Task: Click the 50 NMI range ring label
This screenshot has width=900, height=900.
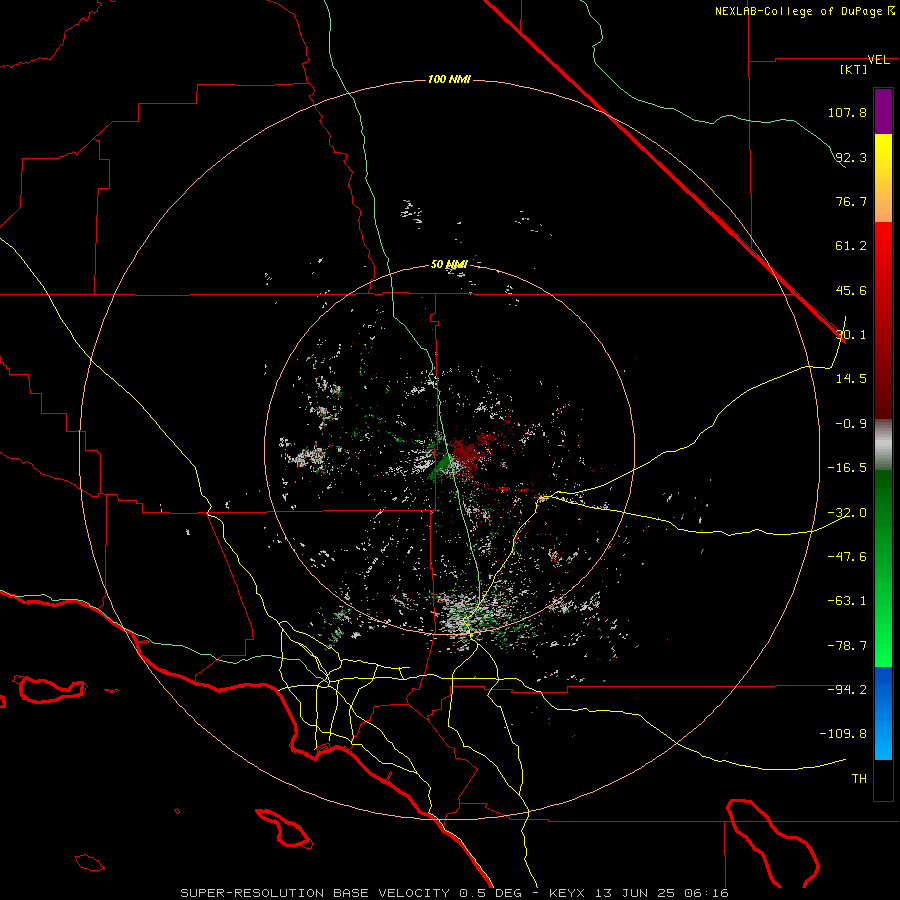Action: (449, 264)
